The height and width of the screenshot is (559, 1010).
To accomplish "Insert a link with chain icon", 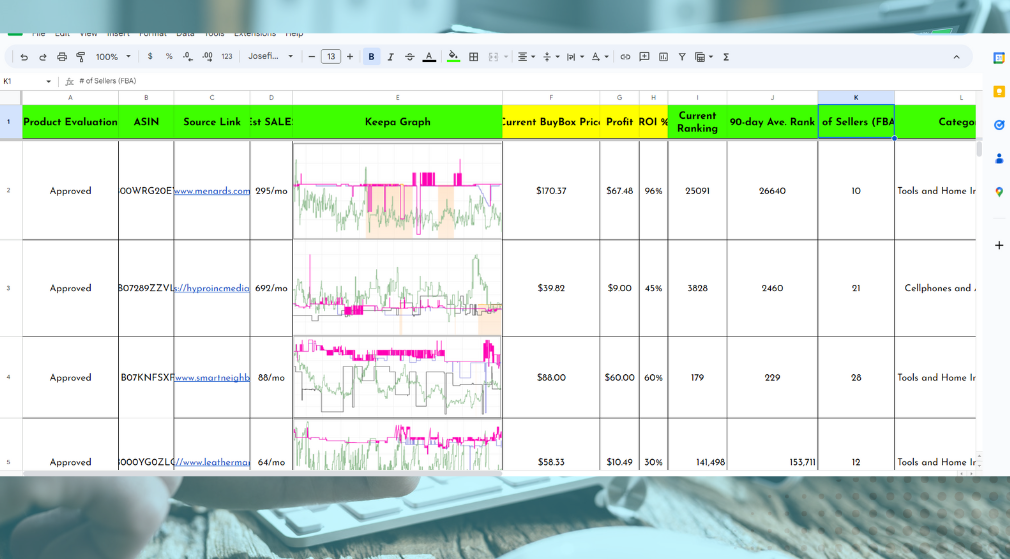I will click(625, 57).
